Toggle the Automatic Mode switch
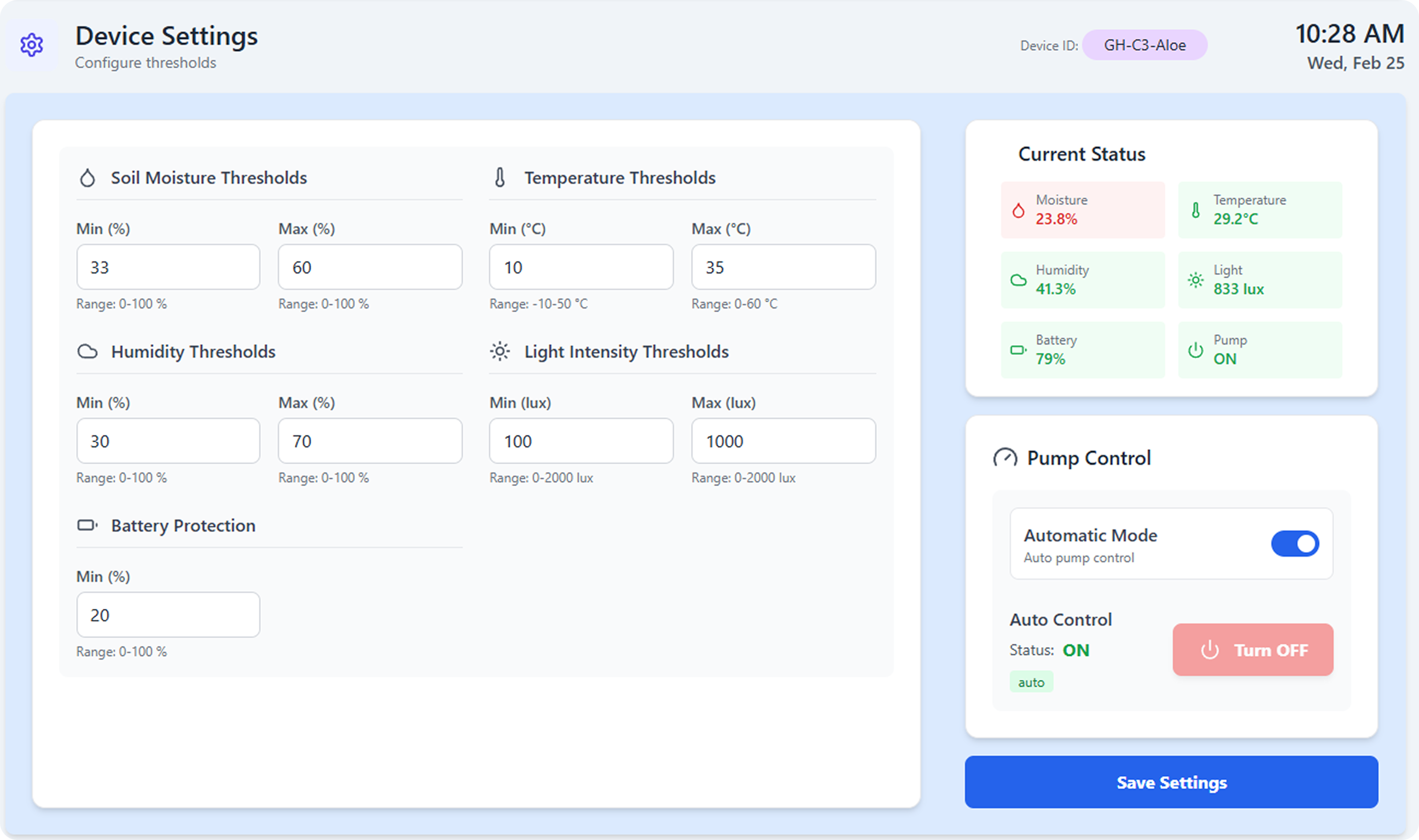1419x840 pixels. click(1295, 544)
